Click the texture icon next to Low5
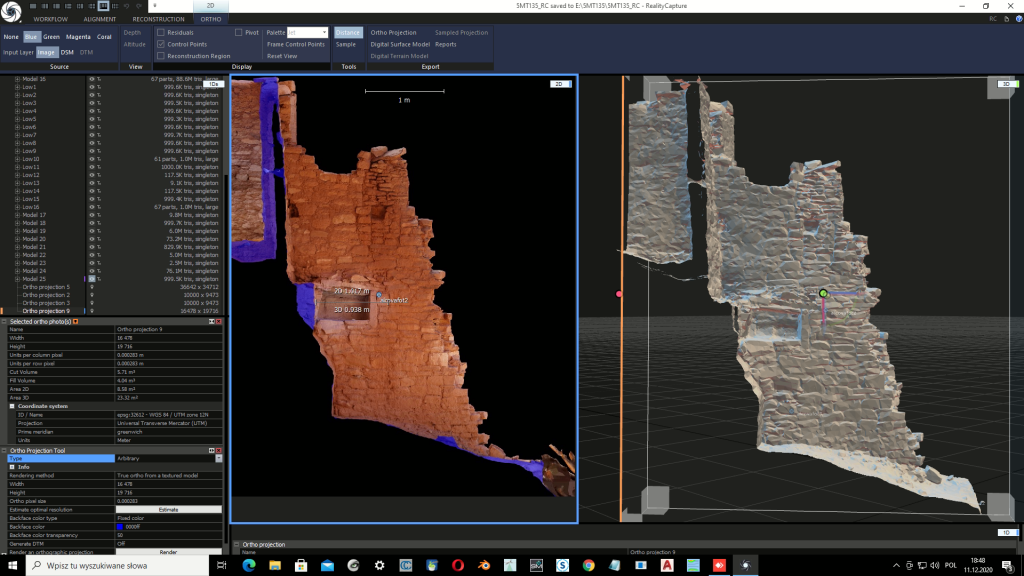The image size is (1024, 576). click(x=99, y=119)
